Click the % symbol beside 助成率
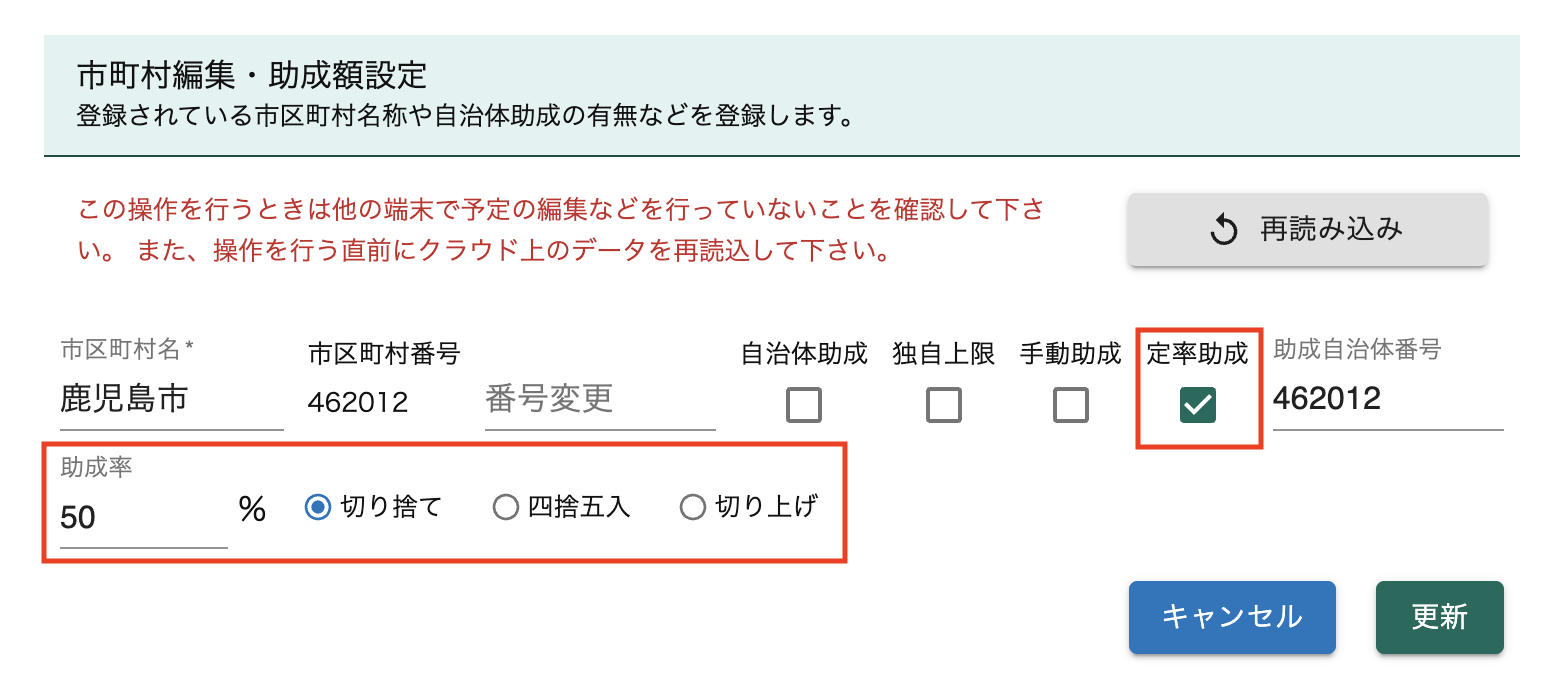Image resolution: width=1554 pixels, height=688 pixels. click(252, 510)
